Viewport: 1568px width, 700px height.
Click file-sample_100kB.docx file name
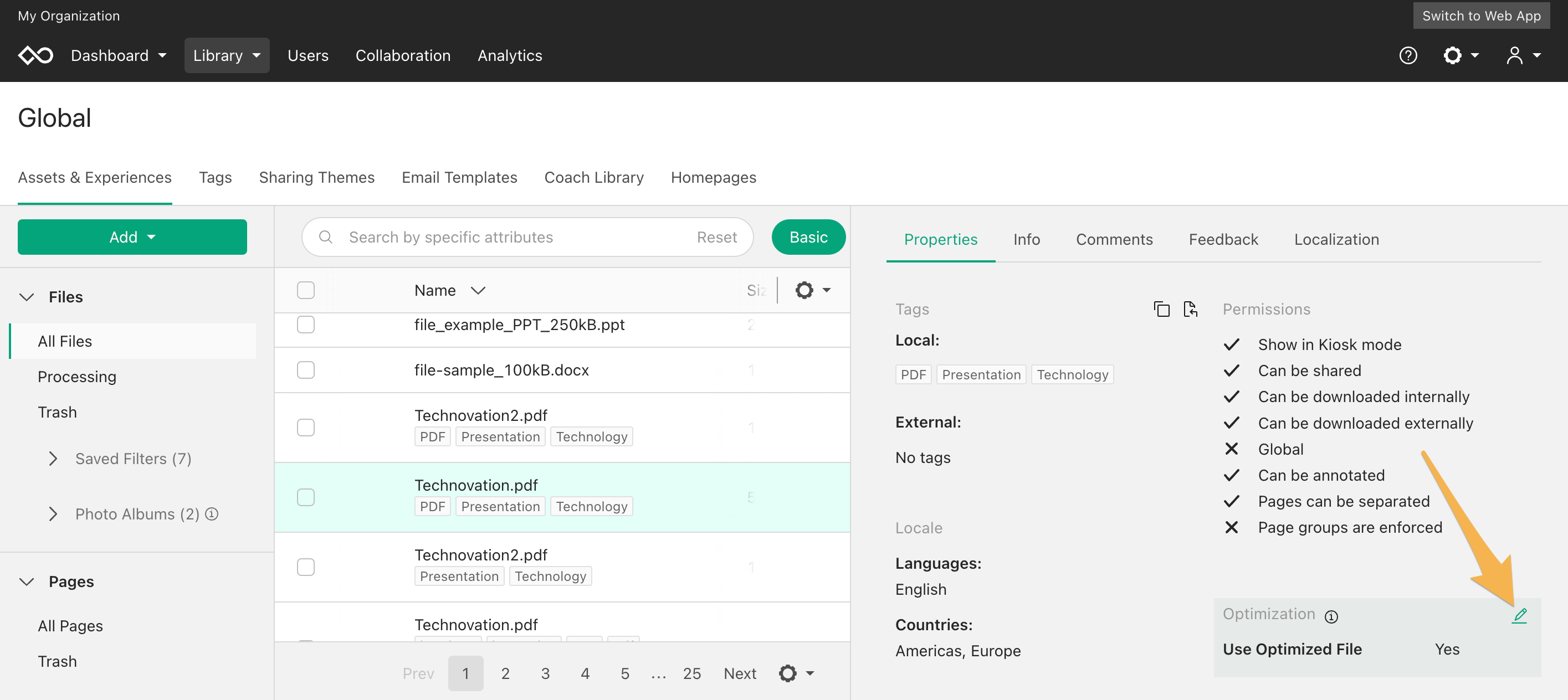[501, 370]
